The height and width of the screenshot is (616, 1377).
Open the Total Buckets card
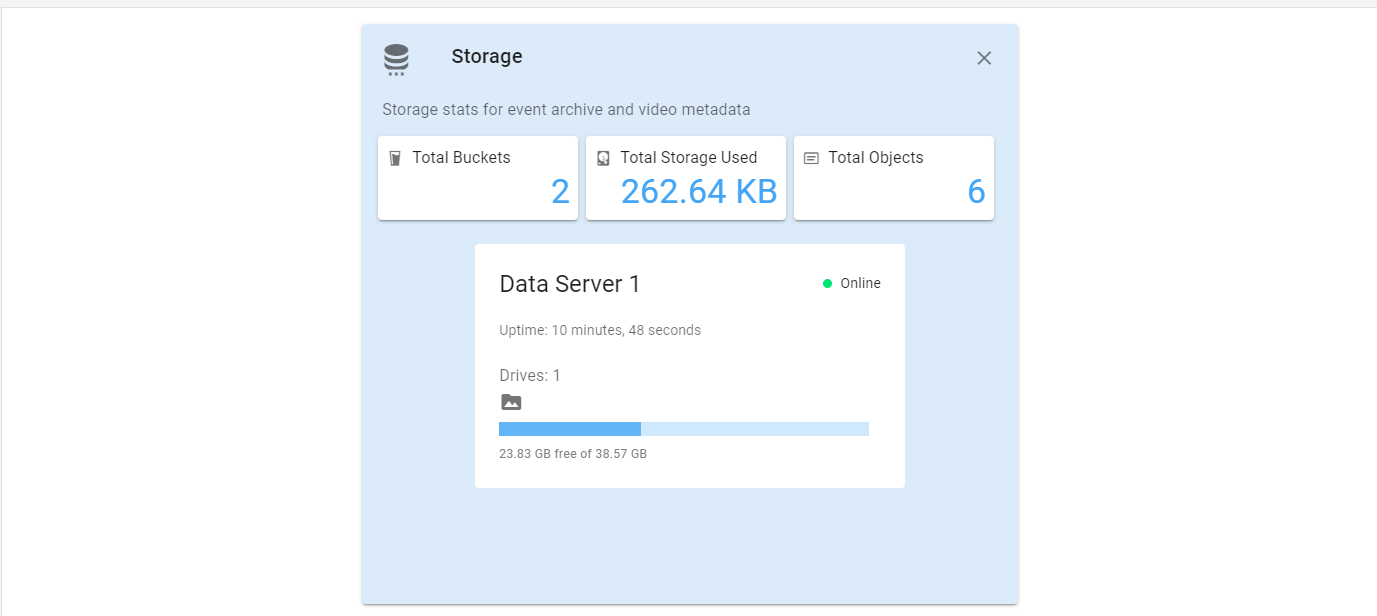(x=477, y=177)
